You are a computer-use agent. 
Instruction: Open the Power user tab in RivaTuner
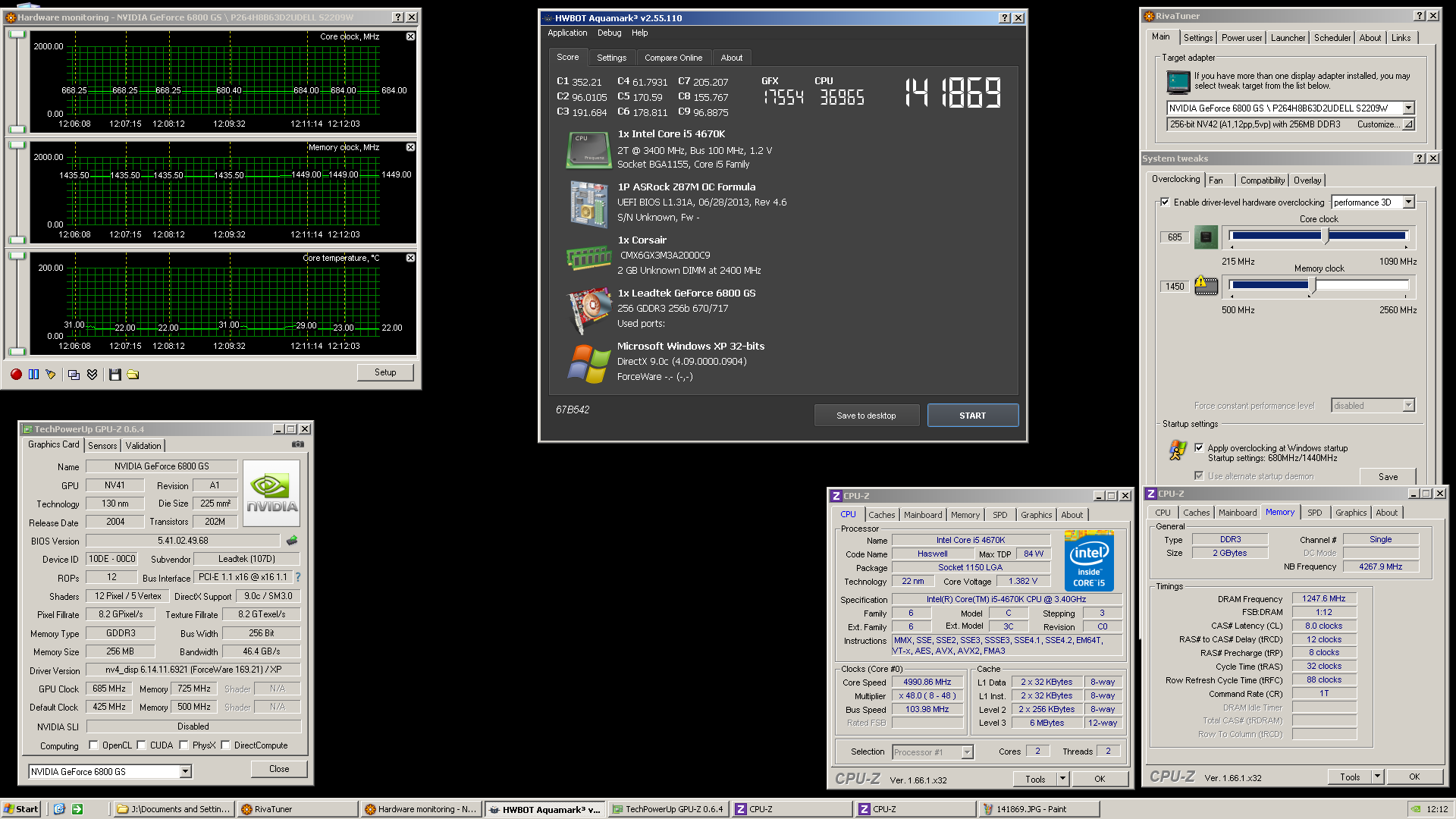pyautogui.click(x=1241, y=38)
